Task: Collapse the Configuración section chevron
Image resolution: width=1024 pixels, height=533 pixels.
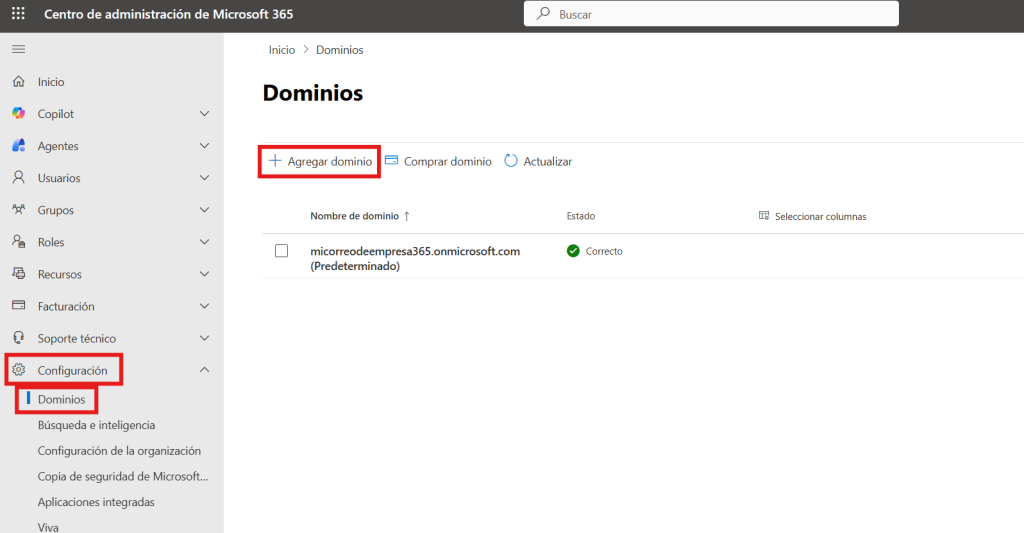Action: pyautogui.click(x=204, y=370)
